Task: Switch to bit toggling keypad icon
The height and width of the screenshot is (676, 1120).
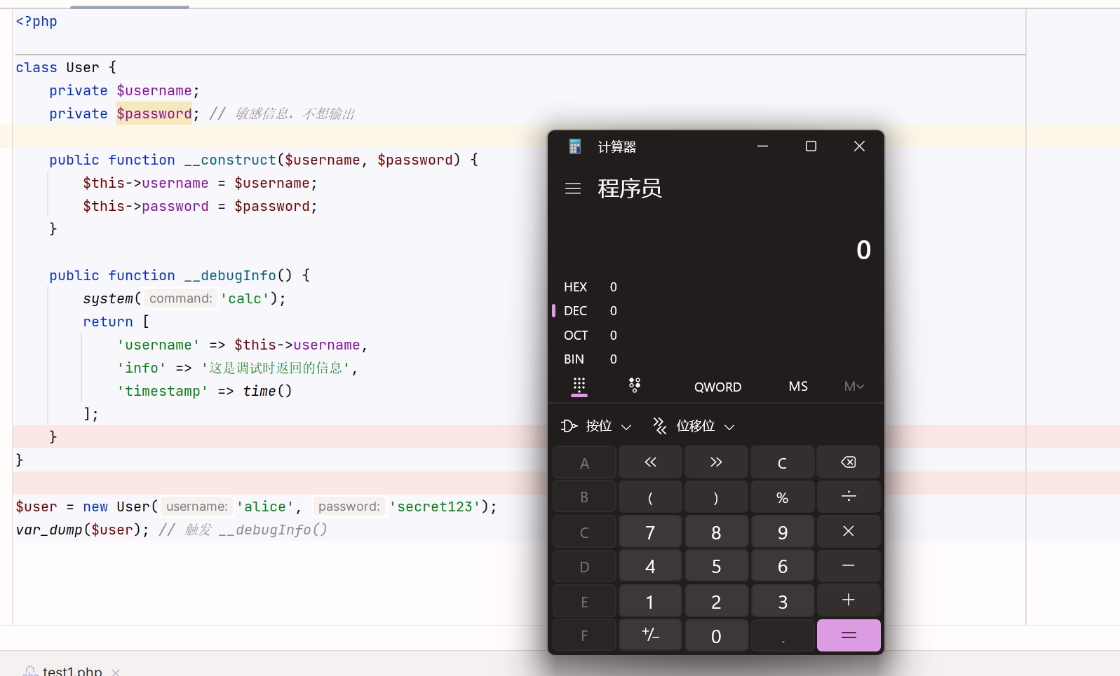Action: coord(634,386)
